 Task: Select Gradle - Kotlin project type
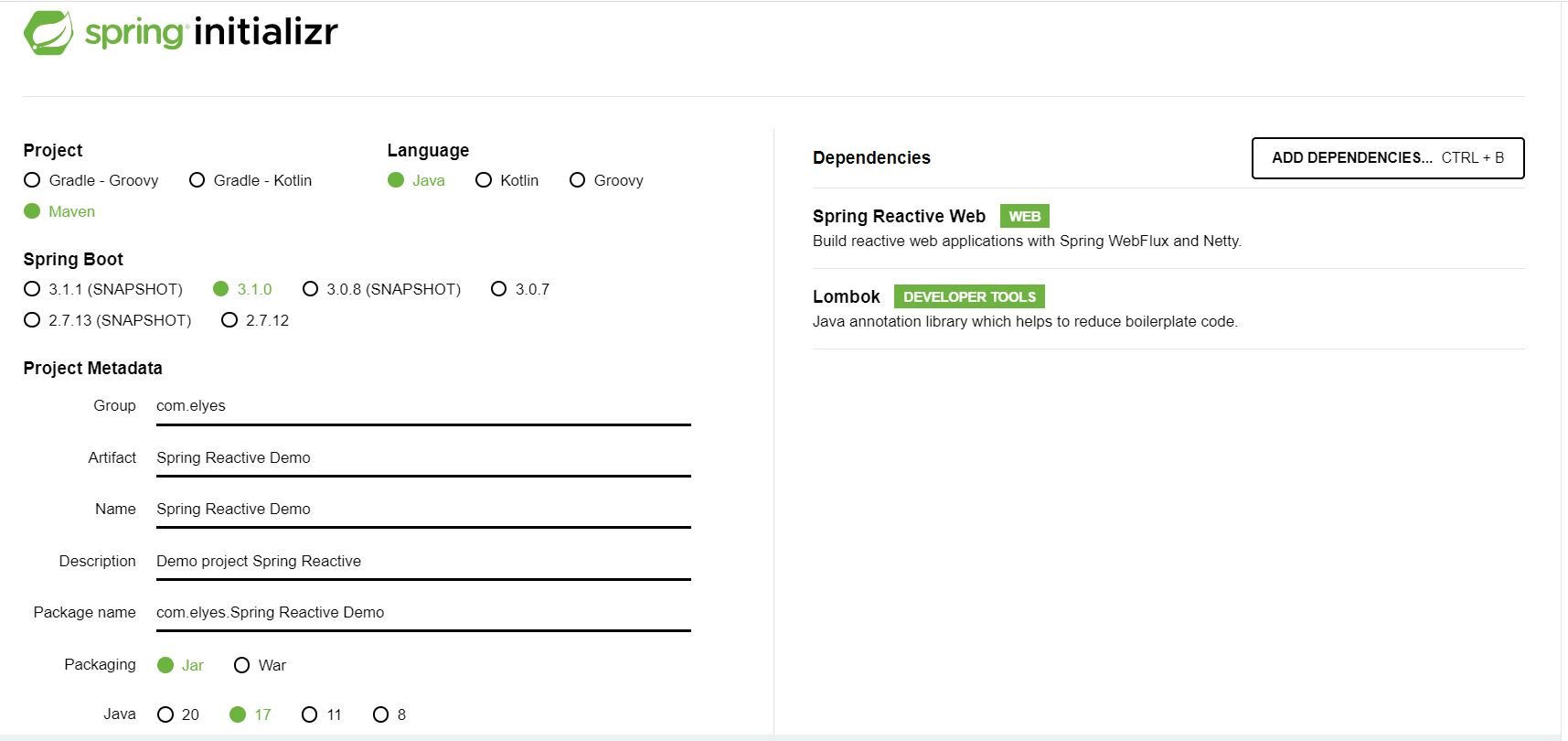tap(251, 180)
